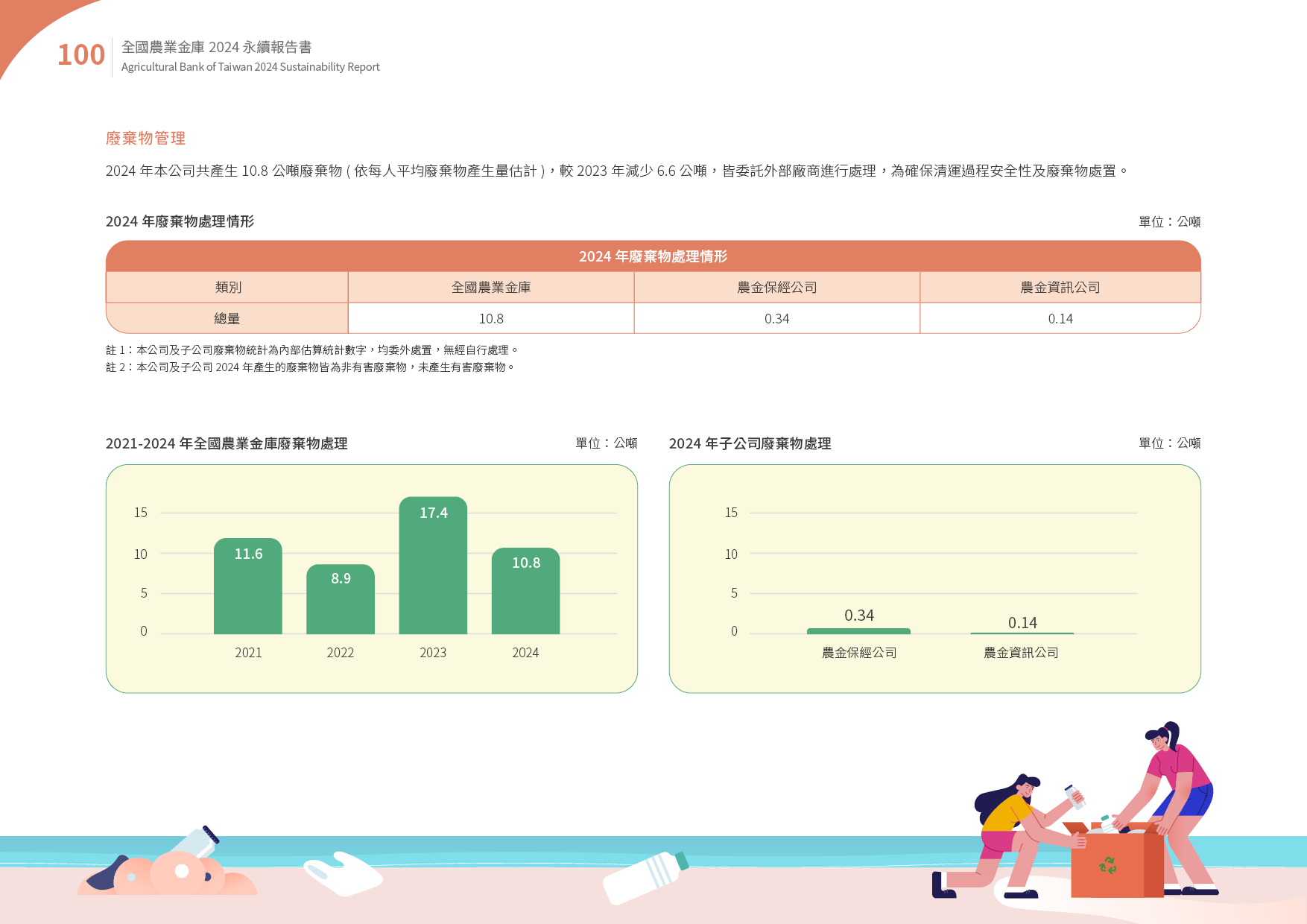1307x924 pixels.
Task: Click the plastic bottle lying on the sand
Action: click(645, 877)
